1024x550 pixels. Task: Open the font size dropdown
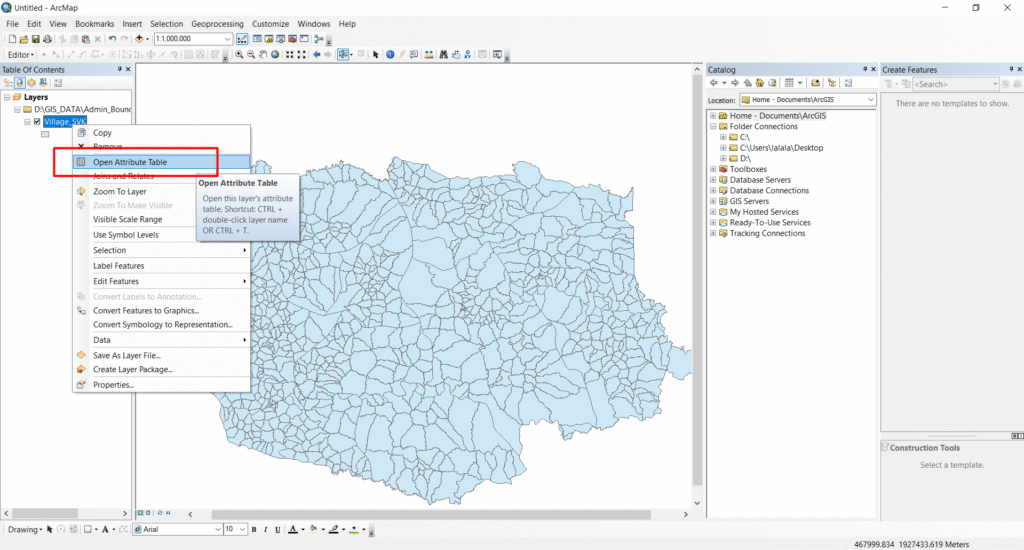[242, 530]
